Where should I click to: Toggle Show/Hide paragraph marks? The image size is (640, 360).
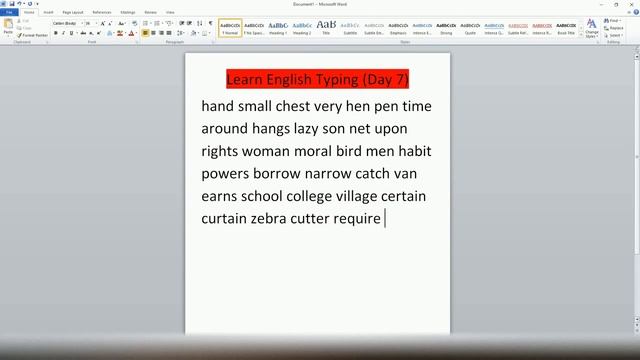point(211,24)
